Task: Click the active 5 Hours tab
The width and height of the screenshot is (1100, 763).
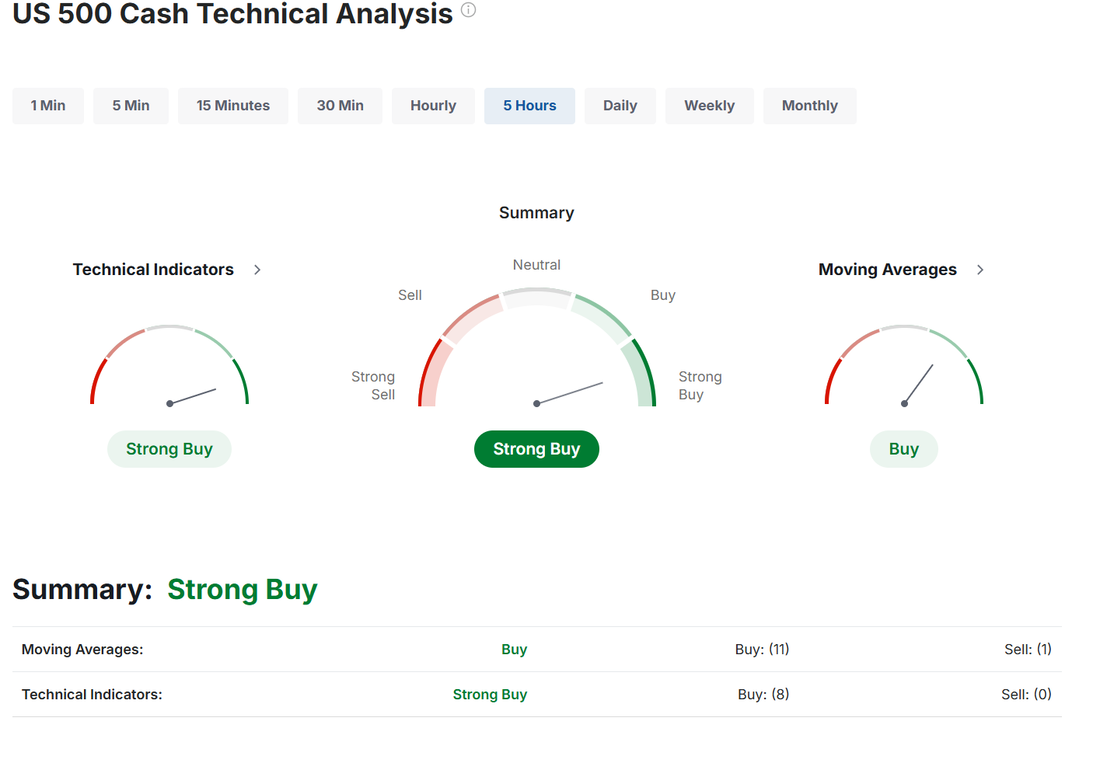Action: pyautogui.click(x=530, y=106)
